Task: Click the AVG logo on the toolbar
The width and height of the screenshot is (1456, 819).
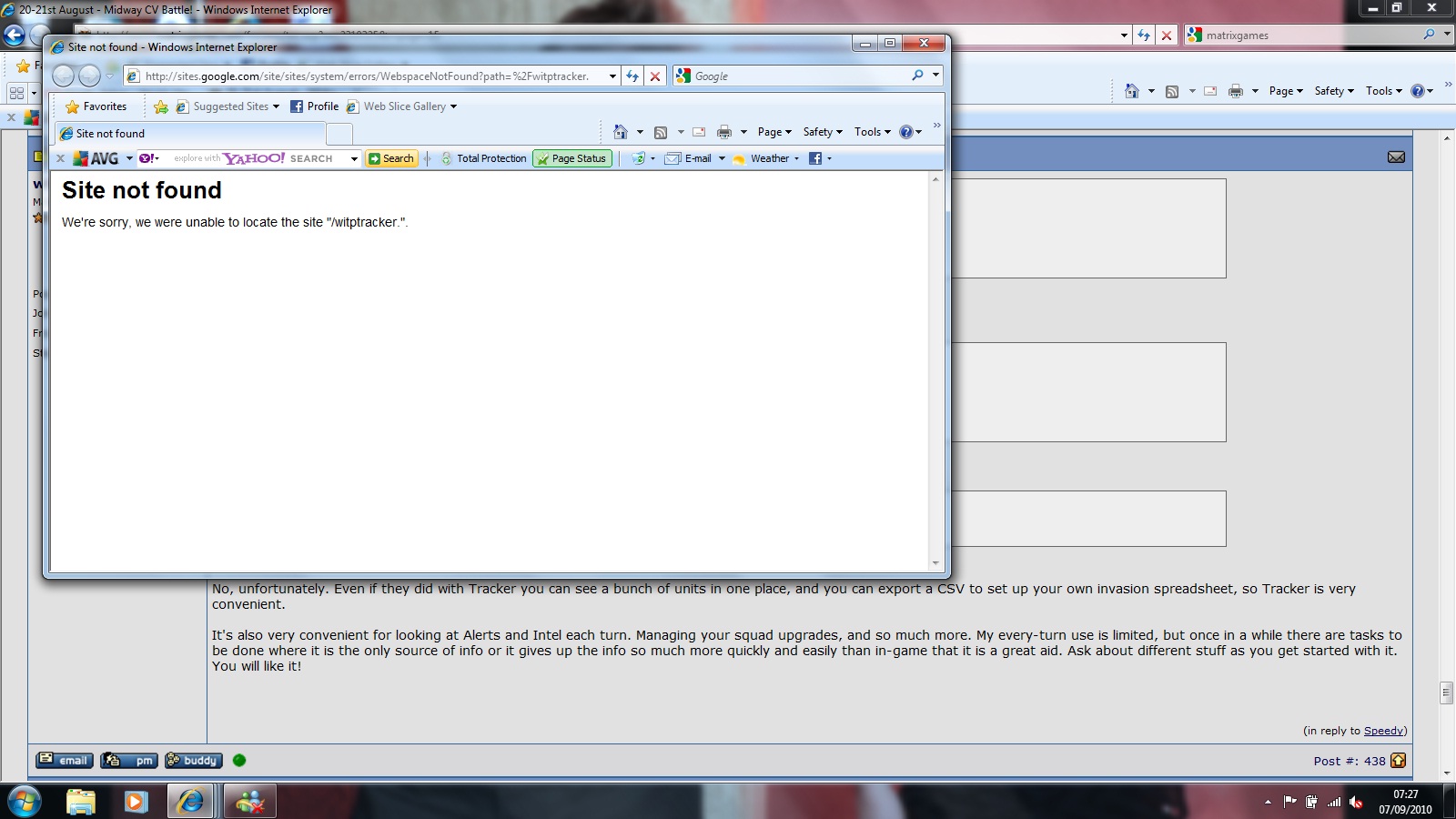Action: point(96,158)
